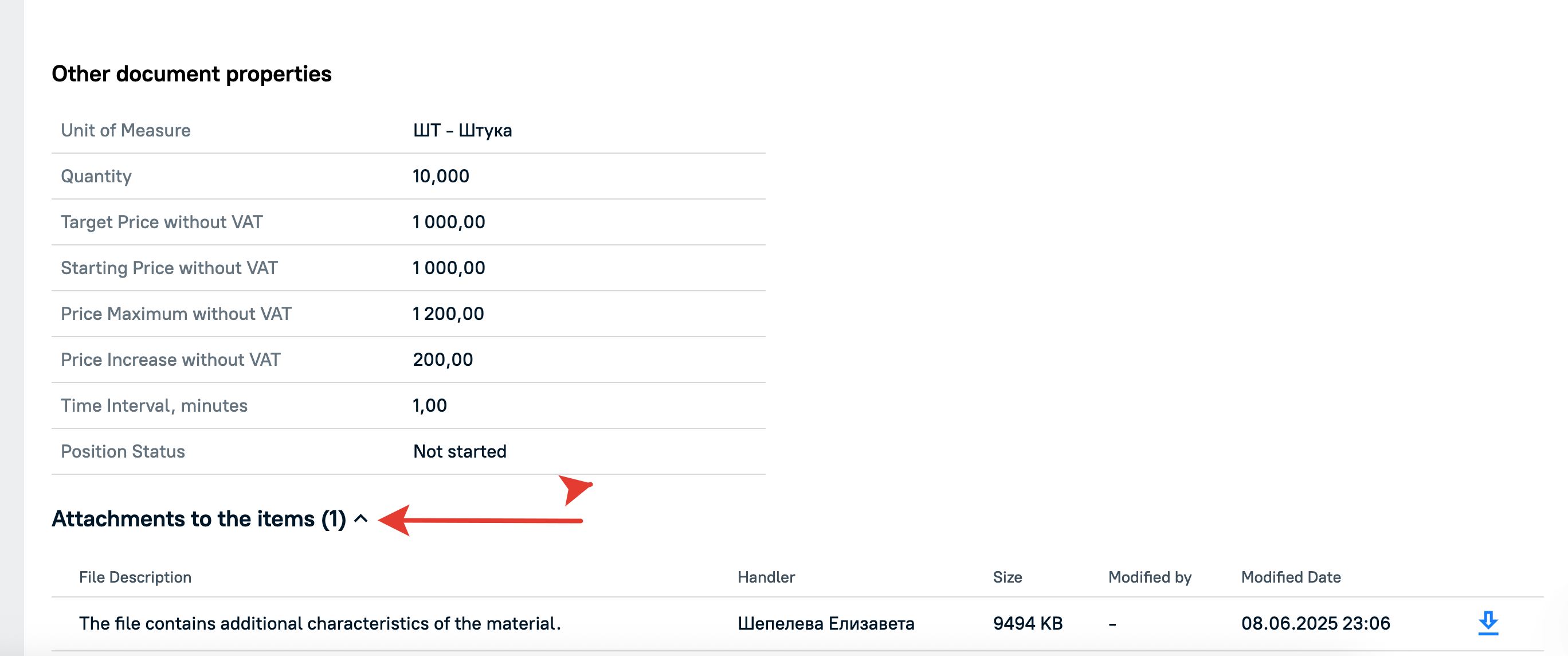Select the Price Maximum without VAT value
The height and width of the screenshot is (656, 1568).
pos(448,314)
